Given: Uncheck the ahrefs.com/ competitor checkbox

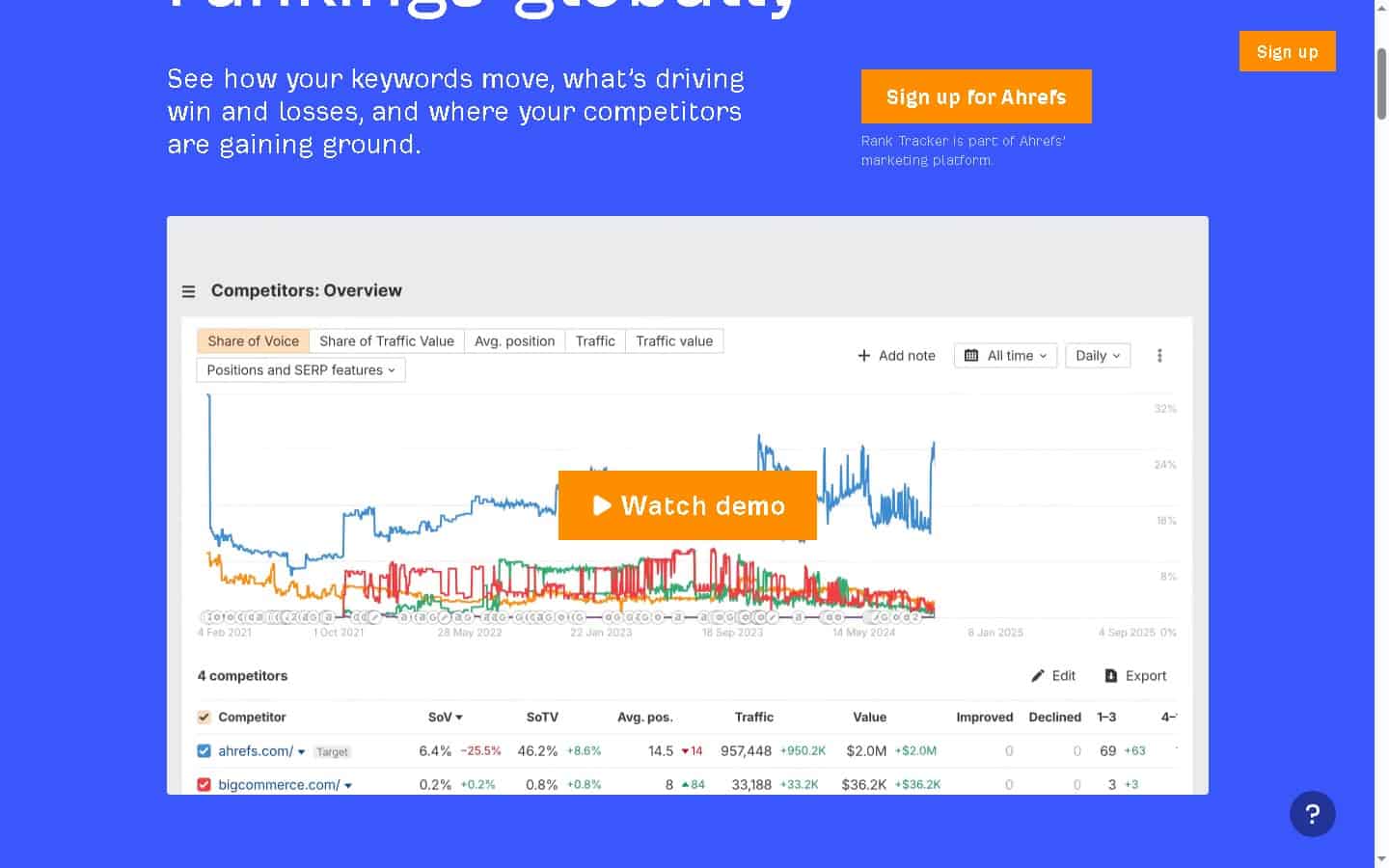Looking at the screenshot, I should (204, 750).
